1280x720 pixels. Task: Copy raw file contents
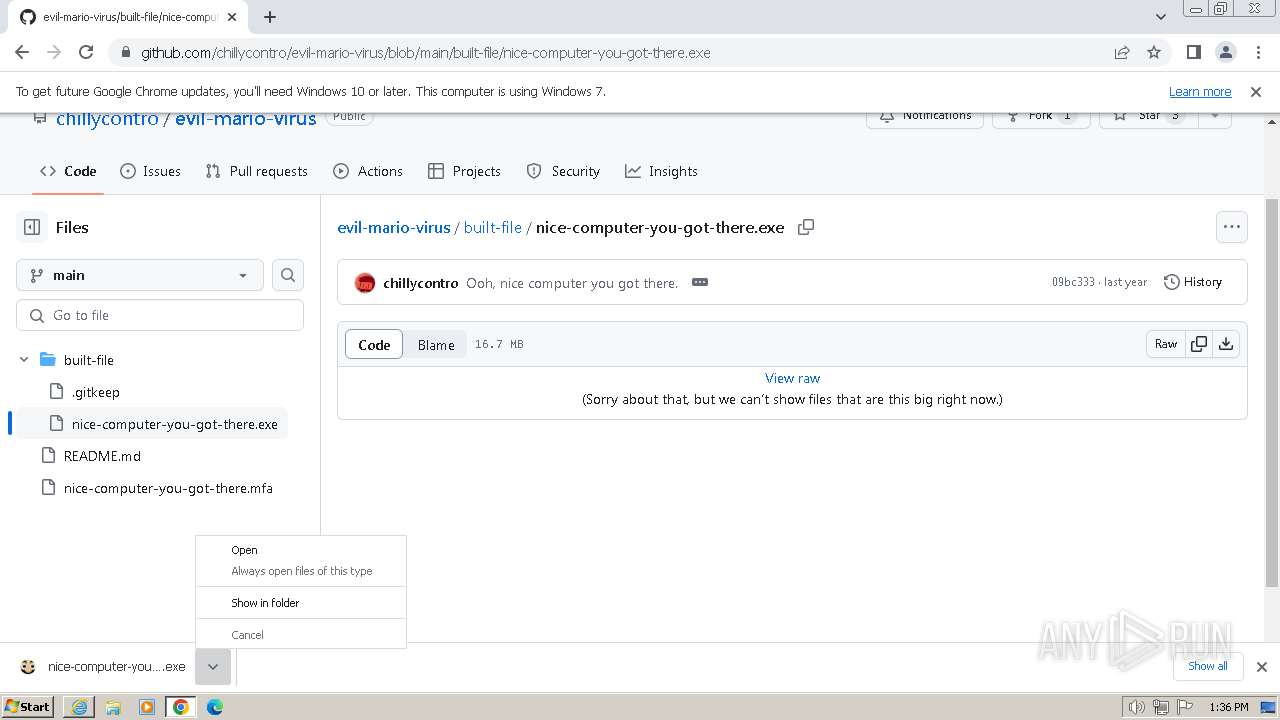(x=1199, y=344)
